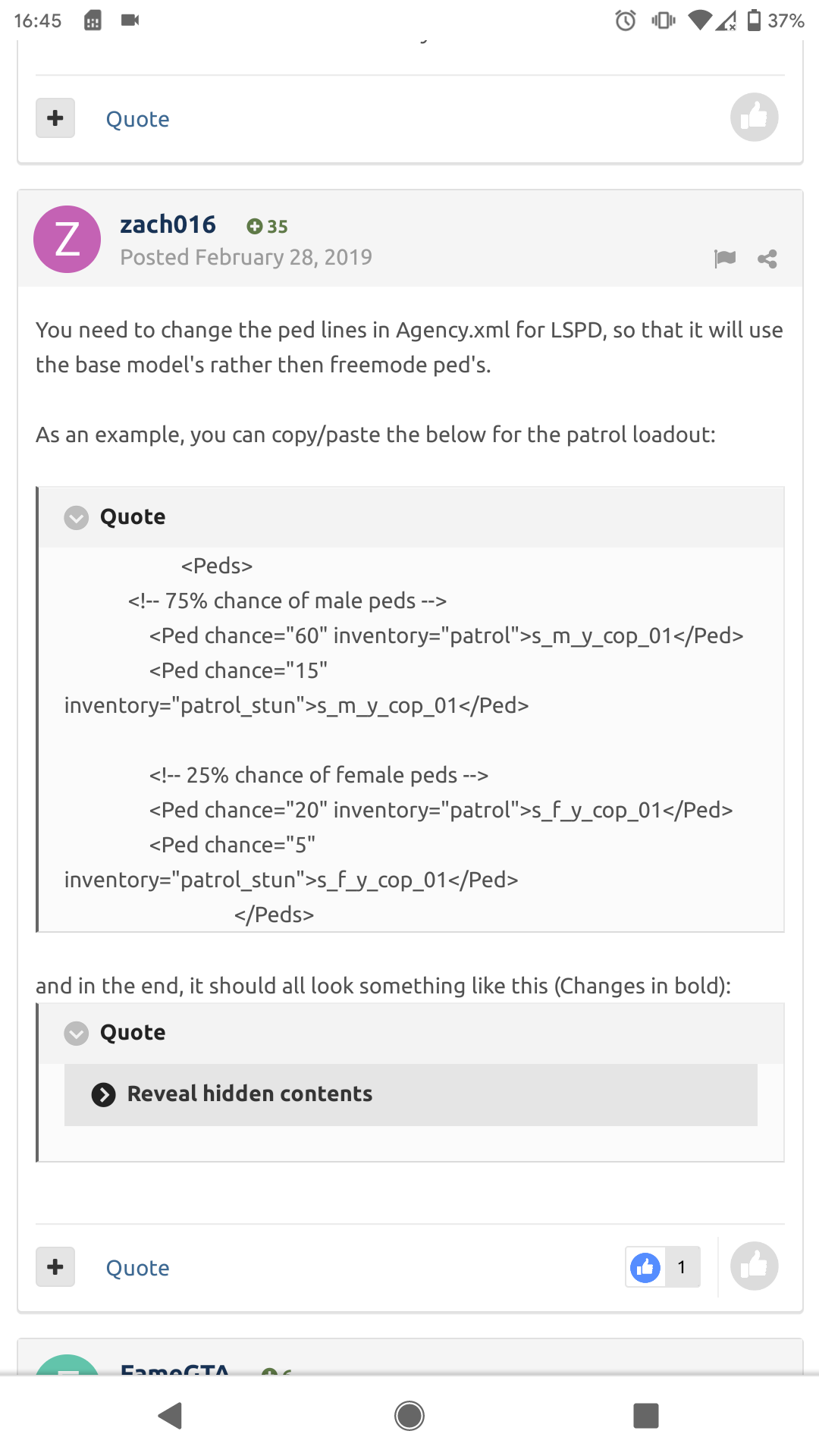The width and height of the screenshot is (819, 1456).
Task: Click zach016's reputation score 35
Action: (267, 226)
